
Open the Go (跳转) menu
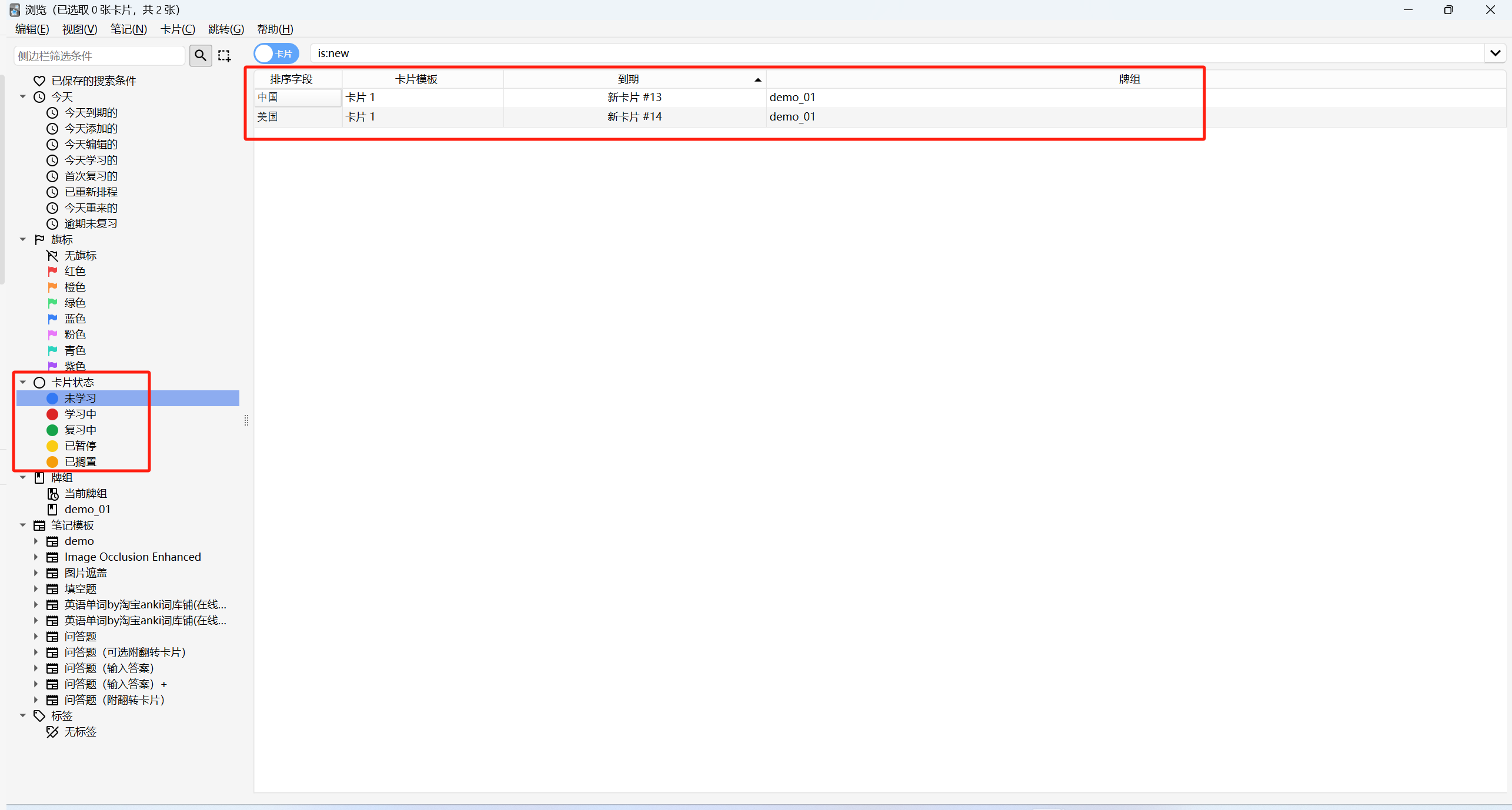[x=226, y=29]
